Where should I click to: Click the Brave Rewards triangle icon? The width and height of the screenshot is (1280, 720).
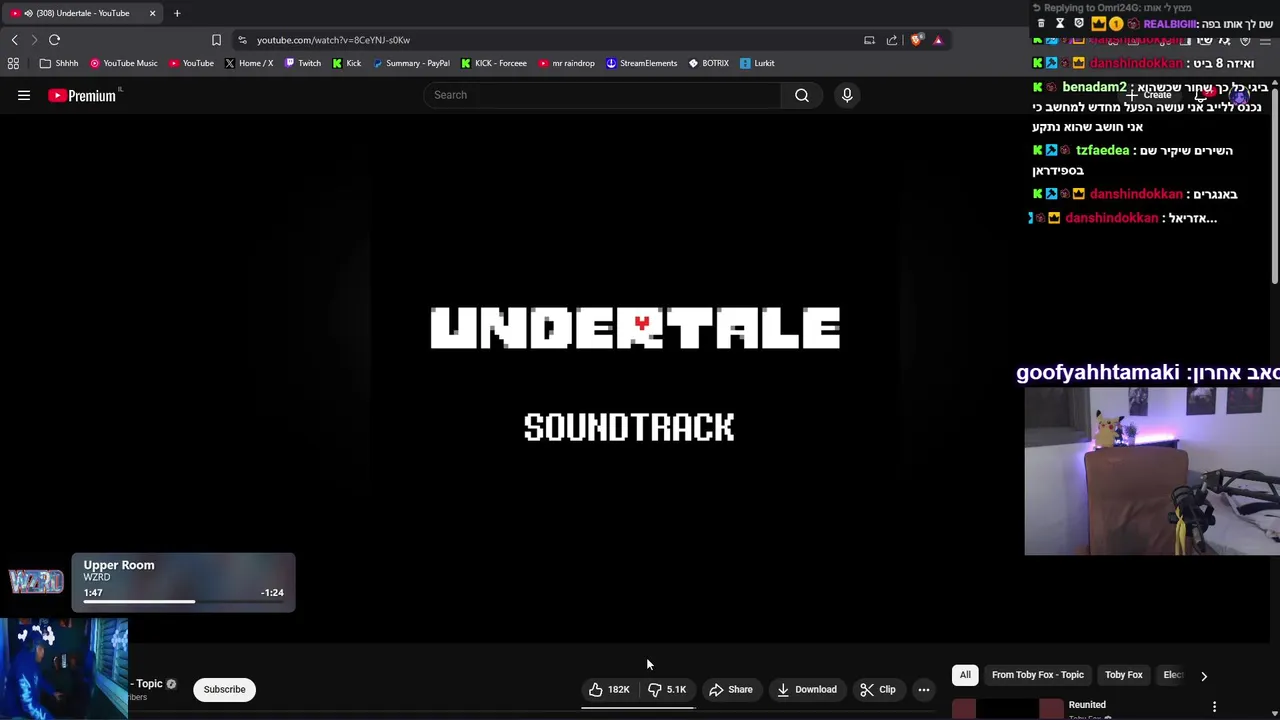pyautogui.click(x=938, y=40)
